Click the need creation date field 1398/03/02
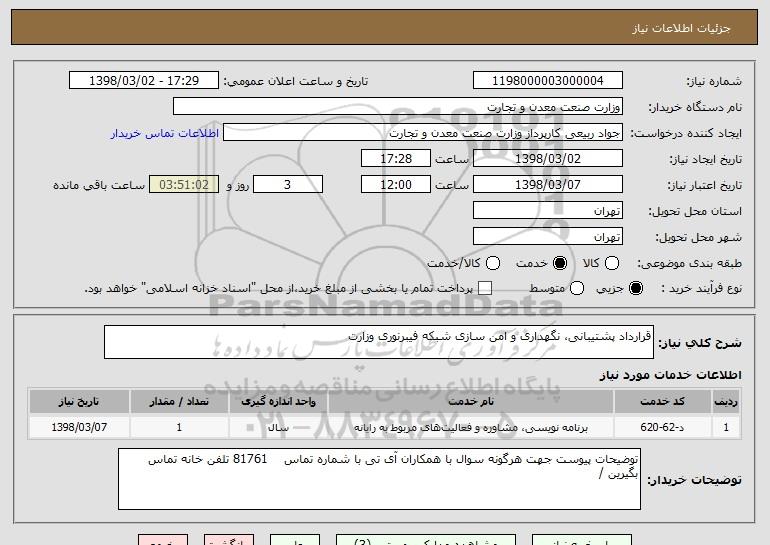The height and width of the screenshot is (545, 770). tap(548, 159)
